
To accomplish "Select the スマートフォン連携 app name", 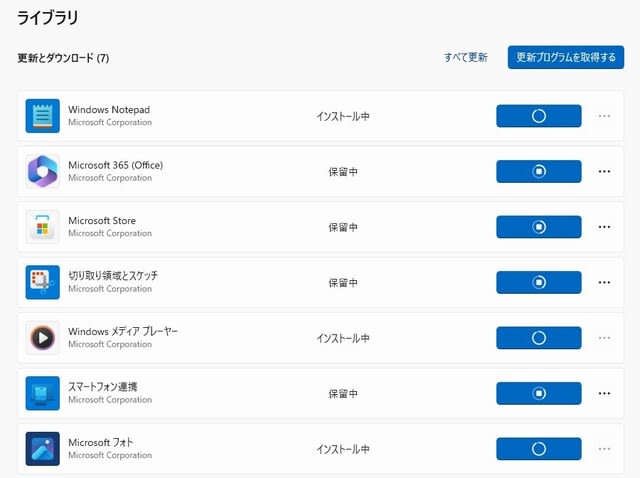I will coord(103,387).
